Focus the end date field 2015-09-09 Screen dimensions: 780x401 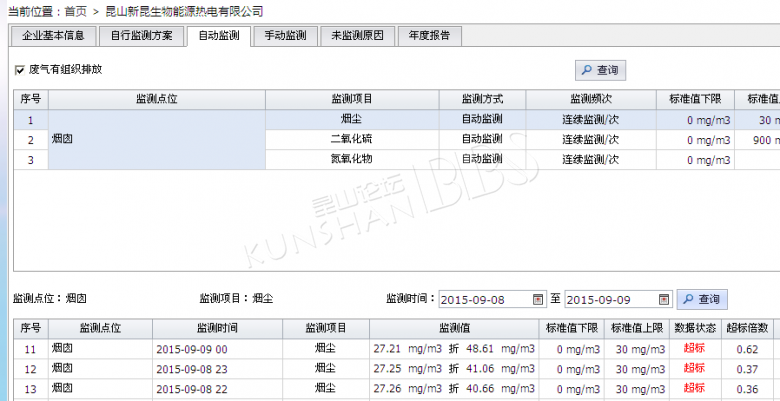pos(610,299)
